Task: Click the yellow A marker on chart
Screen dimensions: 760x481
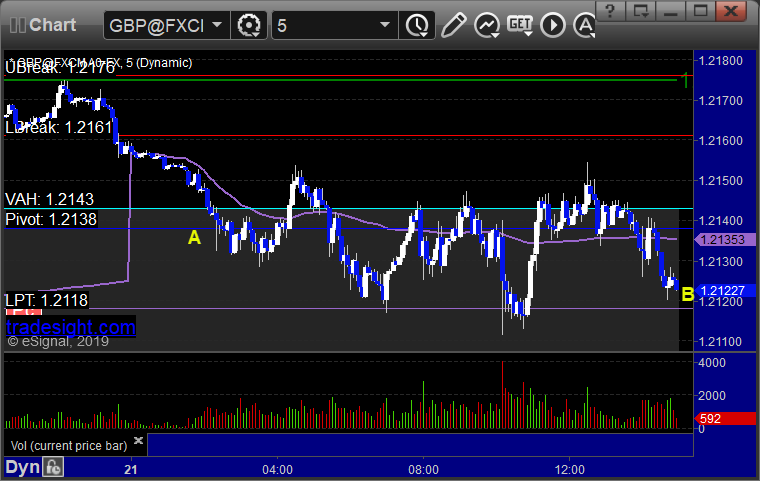Action: click(194, 238)
